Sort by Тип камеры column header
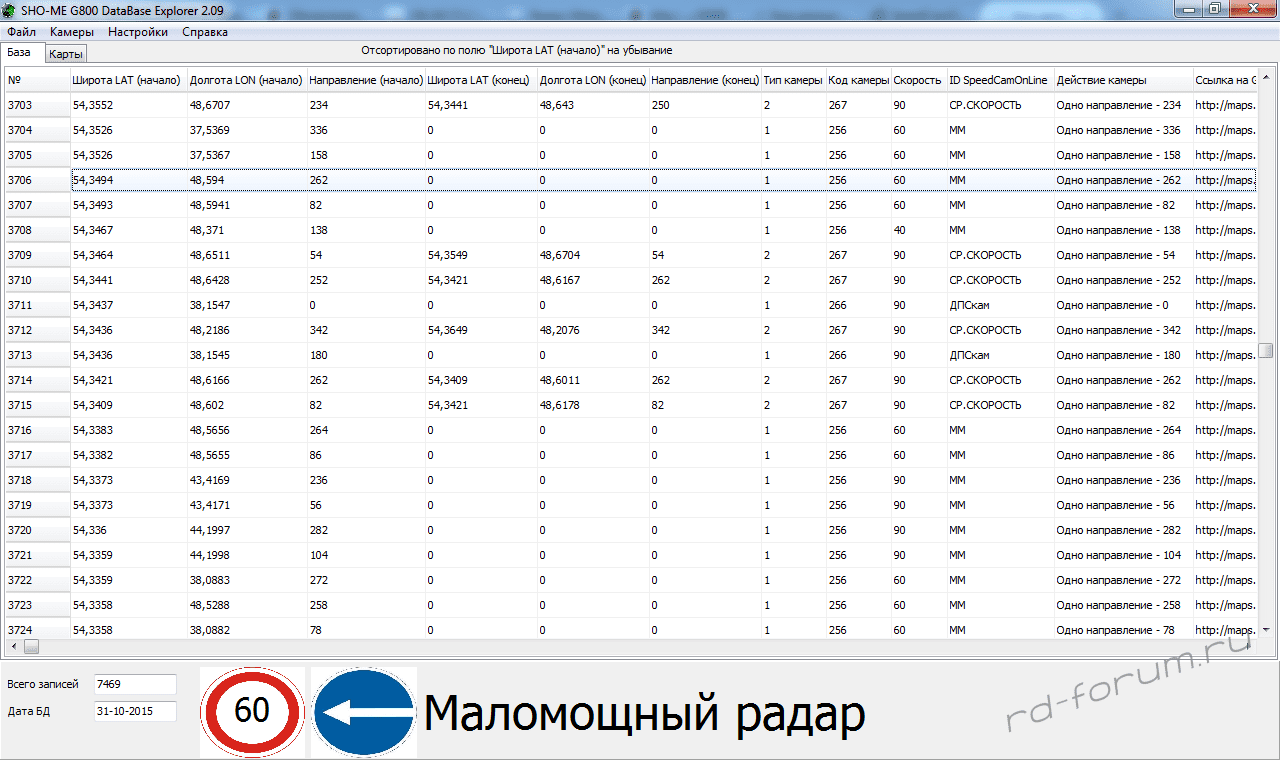This screenshot has width=1280, height=760. click(x=794, y=80)
